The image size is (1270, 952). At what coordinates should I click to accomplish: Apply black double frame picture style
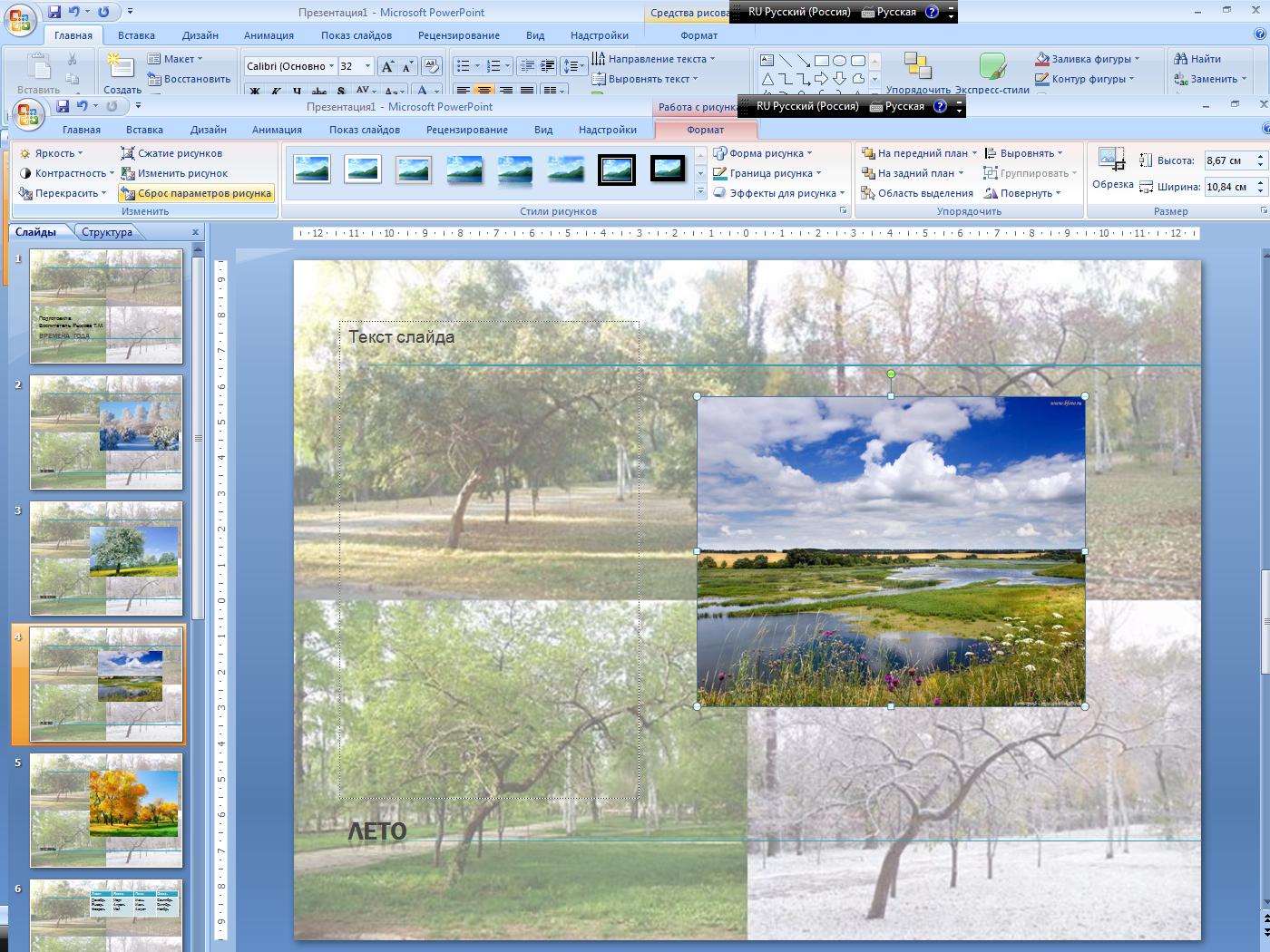point(617,170)
